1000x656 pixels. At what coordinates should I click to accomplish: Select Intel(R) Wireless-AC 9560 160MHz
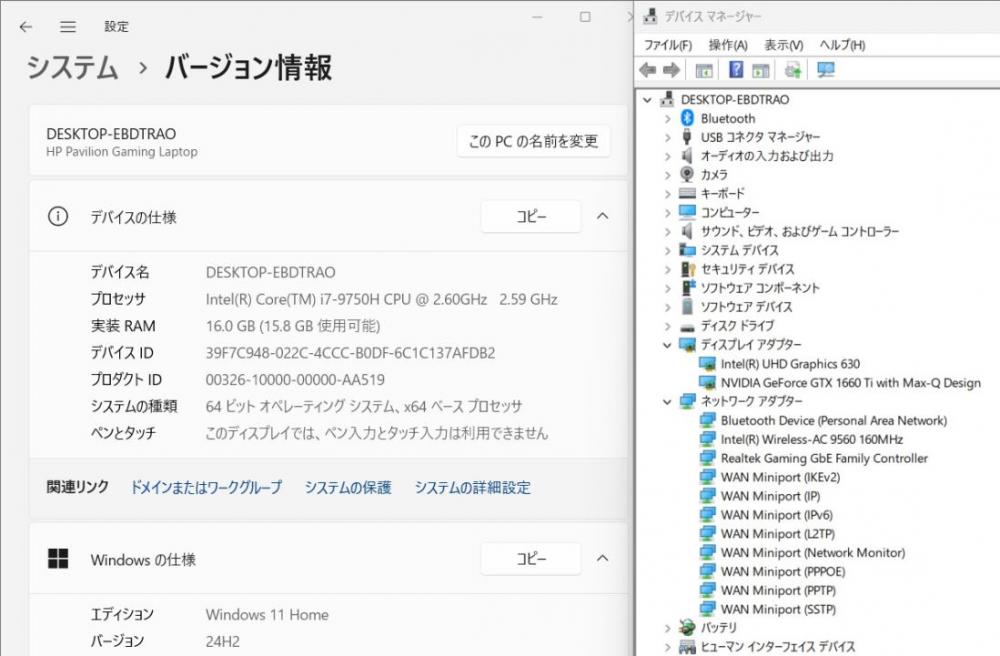point(811,439)
